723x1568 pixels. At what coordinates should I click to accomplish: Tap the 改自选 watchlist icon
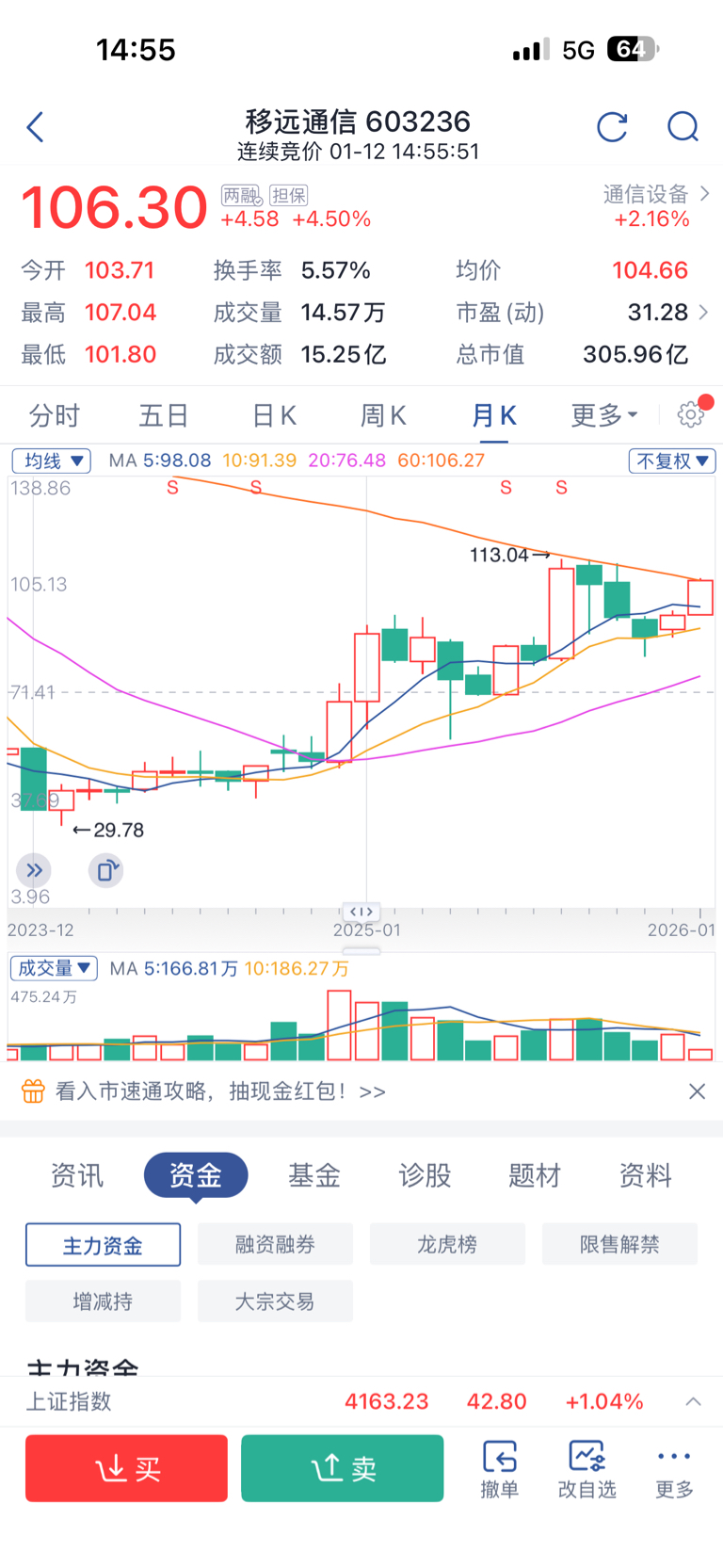coord(586,1468)
